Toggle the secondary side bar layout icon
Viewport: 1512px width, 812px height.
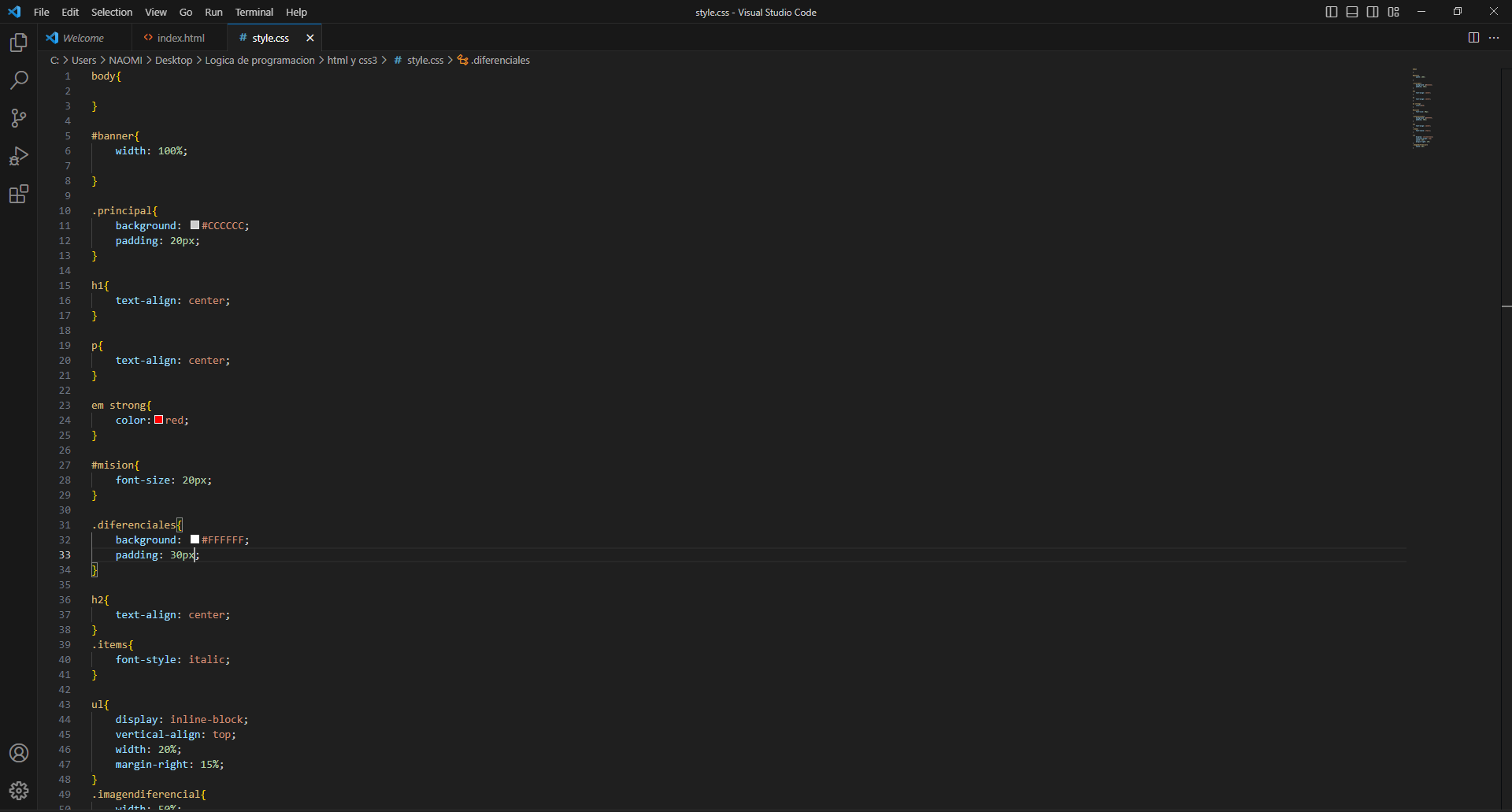1373,12
